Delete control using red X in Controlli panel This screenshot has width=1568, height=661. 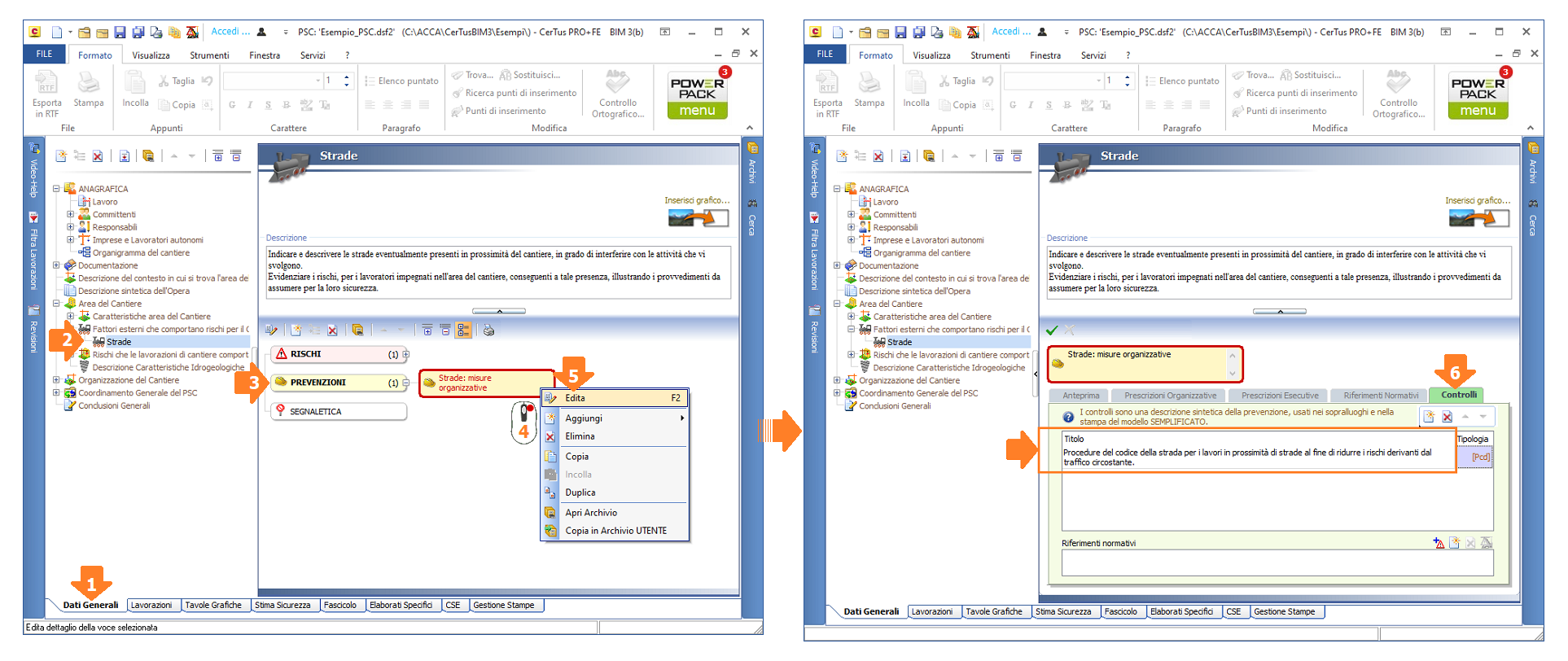[x=1447, y=417]
